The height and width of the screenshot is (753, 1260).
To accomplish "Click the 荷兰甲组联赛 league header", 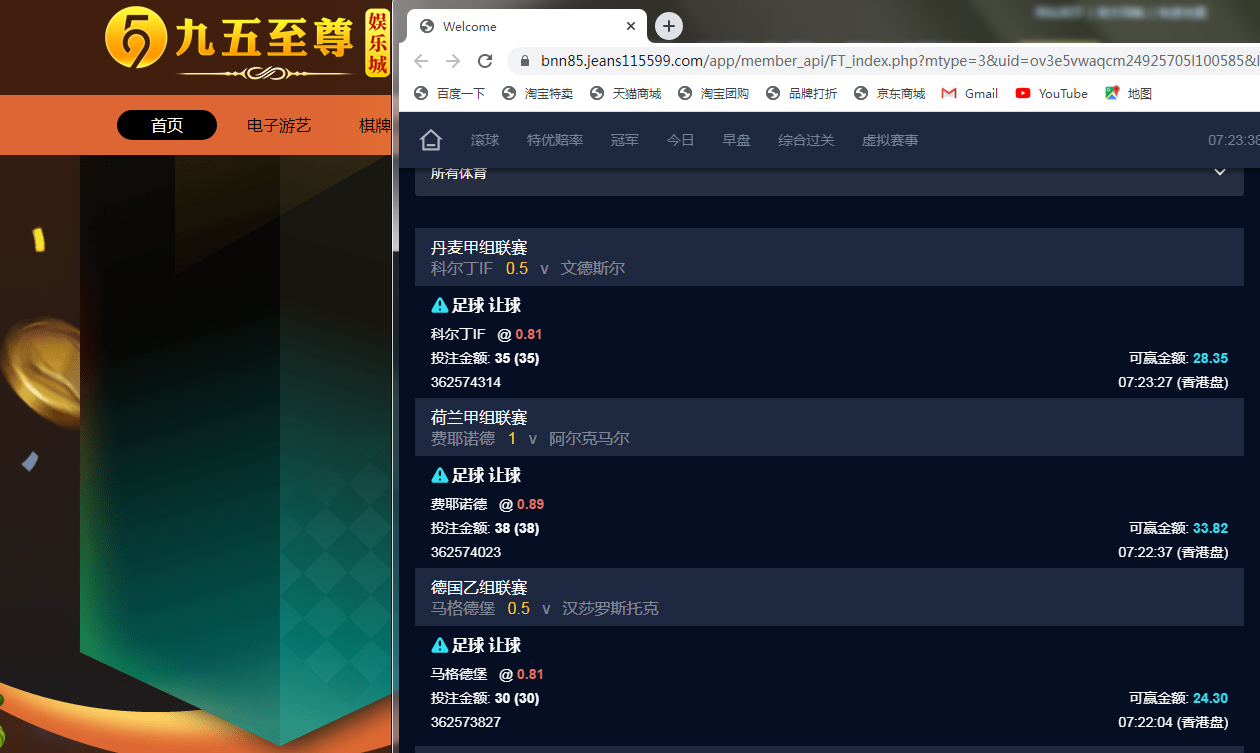I will pyautogui.click(x=829, y=427).
